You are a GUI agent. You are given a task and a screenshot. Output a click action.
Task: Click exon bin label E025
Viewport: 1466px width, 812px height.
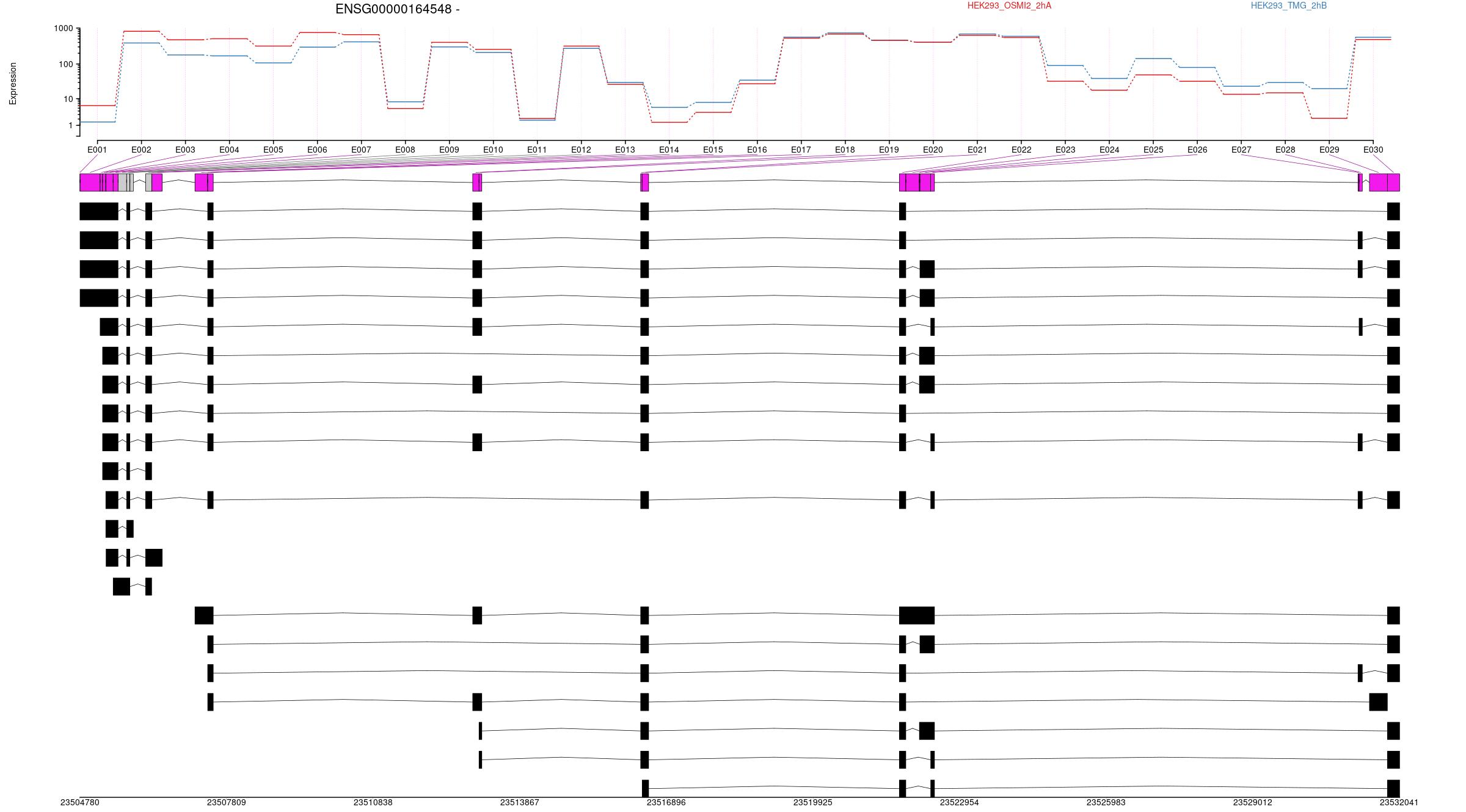[1153, 150]
